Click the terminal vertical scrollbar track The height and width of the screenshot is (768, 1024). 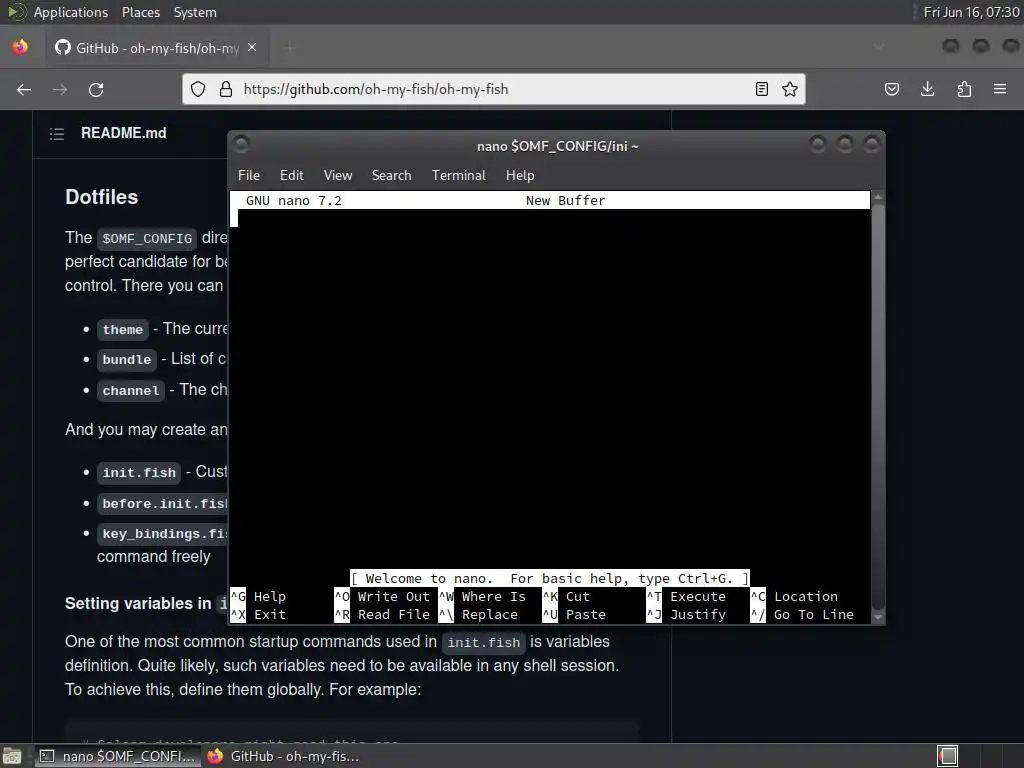click(x=878, y=408)
